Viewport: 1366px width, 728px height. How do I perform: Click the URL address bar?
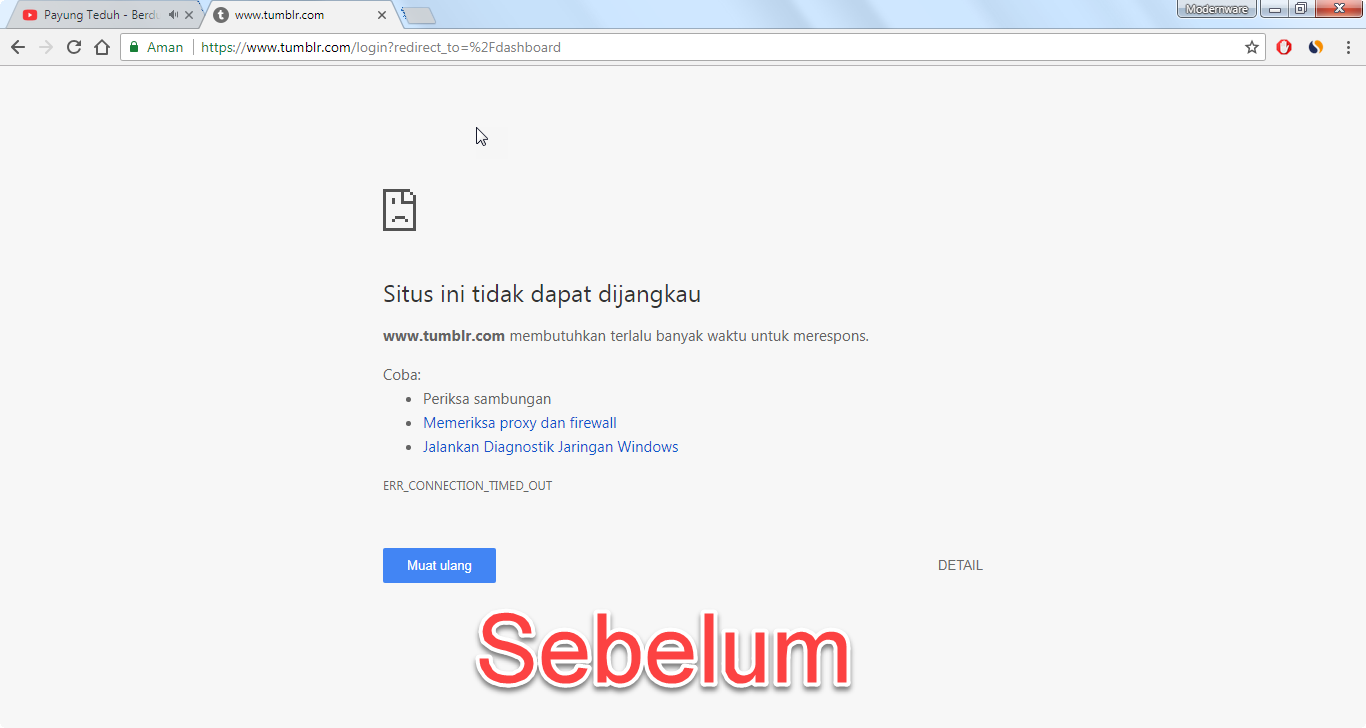tap(700, 47)
